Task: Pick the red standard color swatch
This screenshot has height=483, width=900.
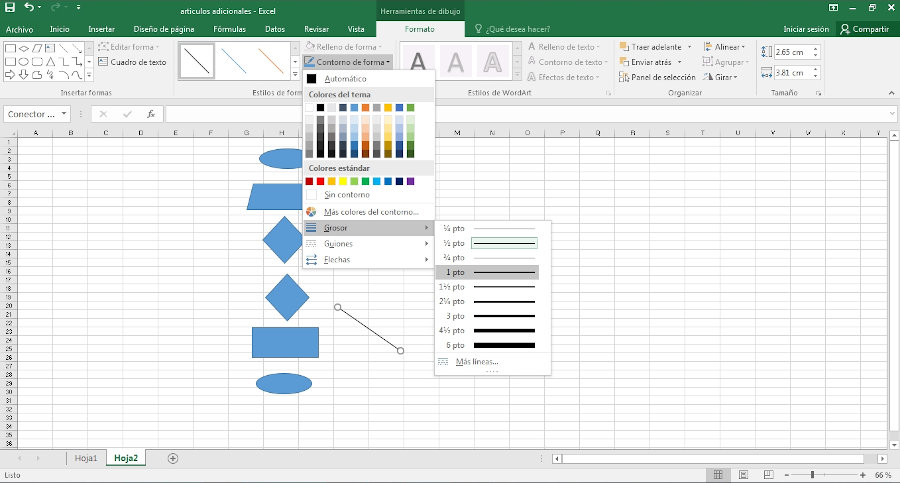Action: click(x=320, y=181)
